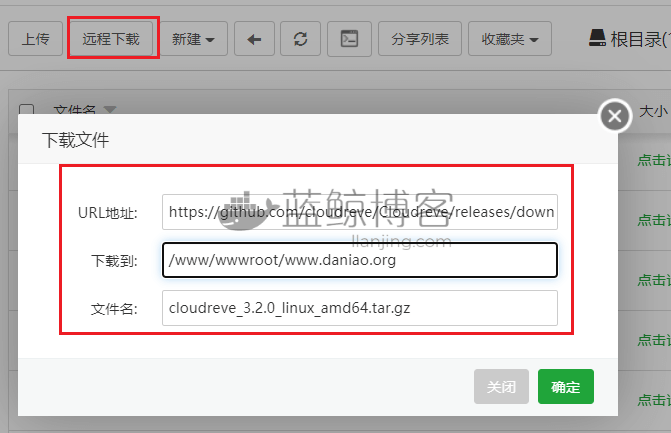Image resolution: width=671 pixels, height=433 pixels.
Task: Click the disk icon beside 根目录
Action: (x=596, y=40)
